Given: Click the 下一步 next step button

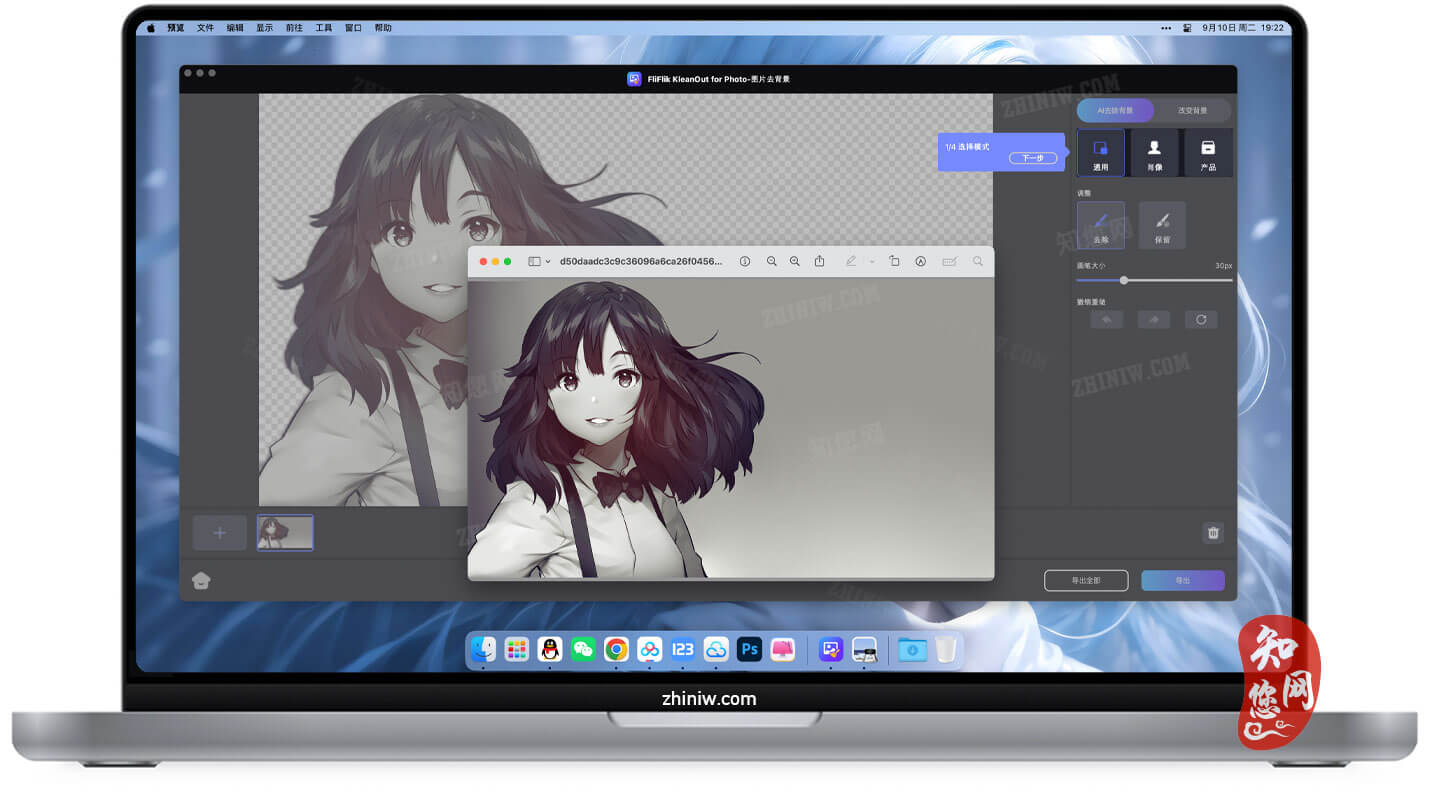Looking at the screenshot, I should (x=1033, y=158).
